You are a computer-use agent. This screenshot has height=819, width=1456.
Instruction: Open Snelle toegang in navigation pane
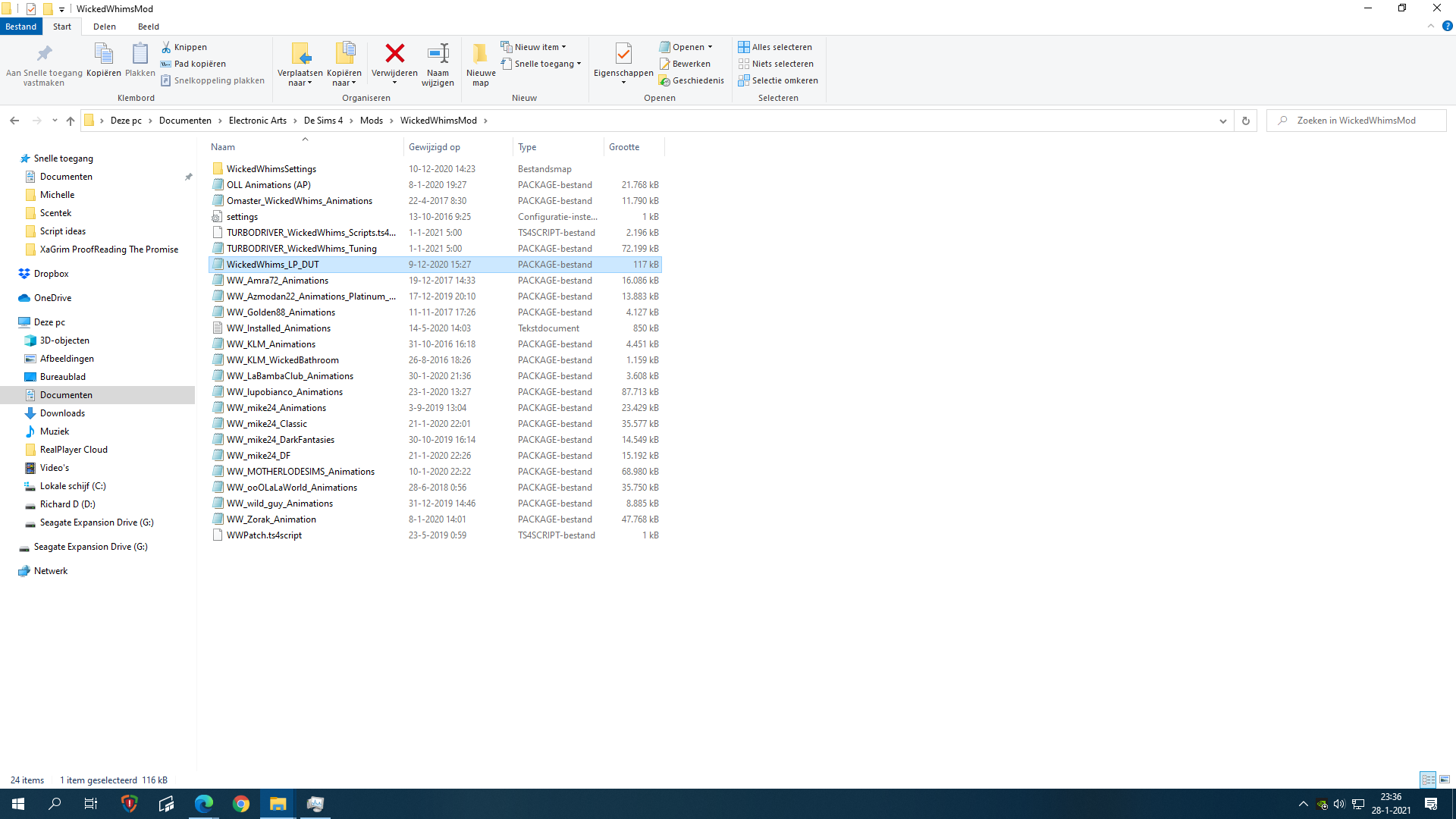pos(64,158)
